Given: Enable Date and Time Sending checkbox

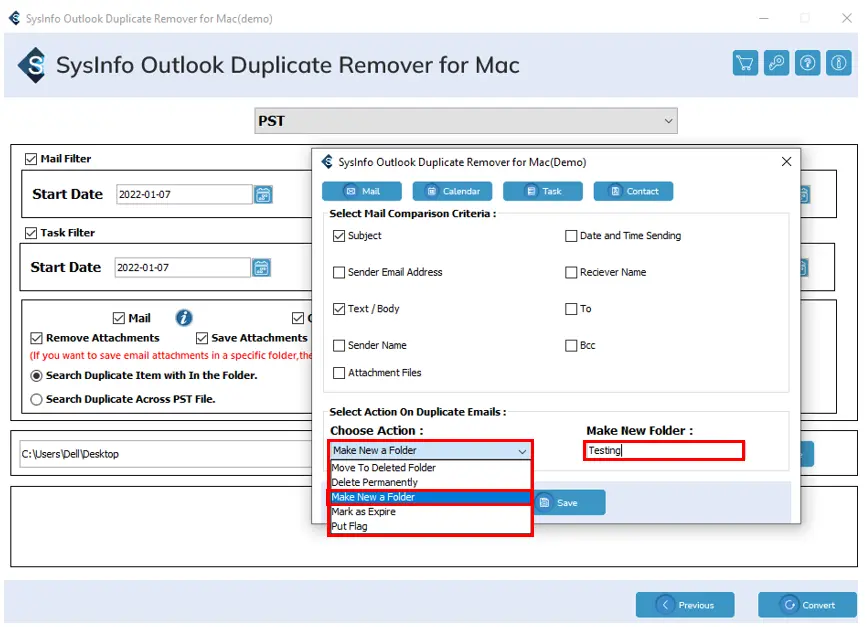Looking at the screenshot, I should pos(571,236).
